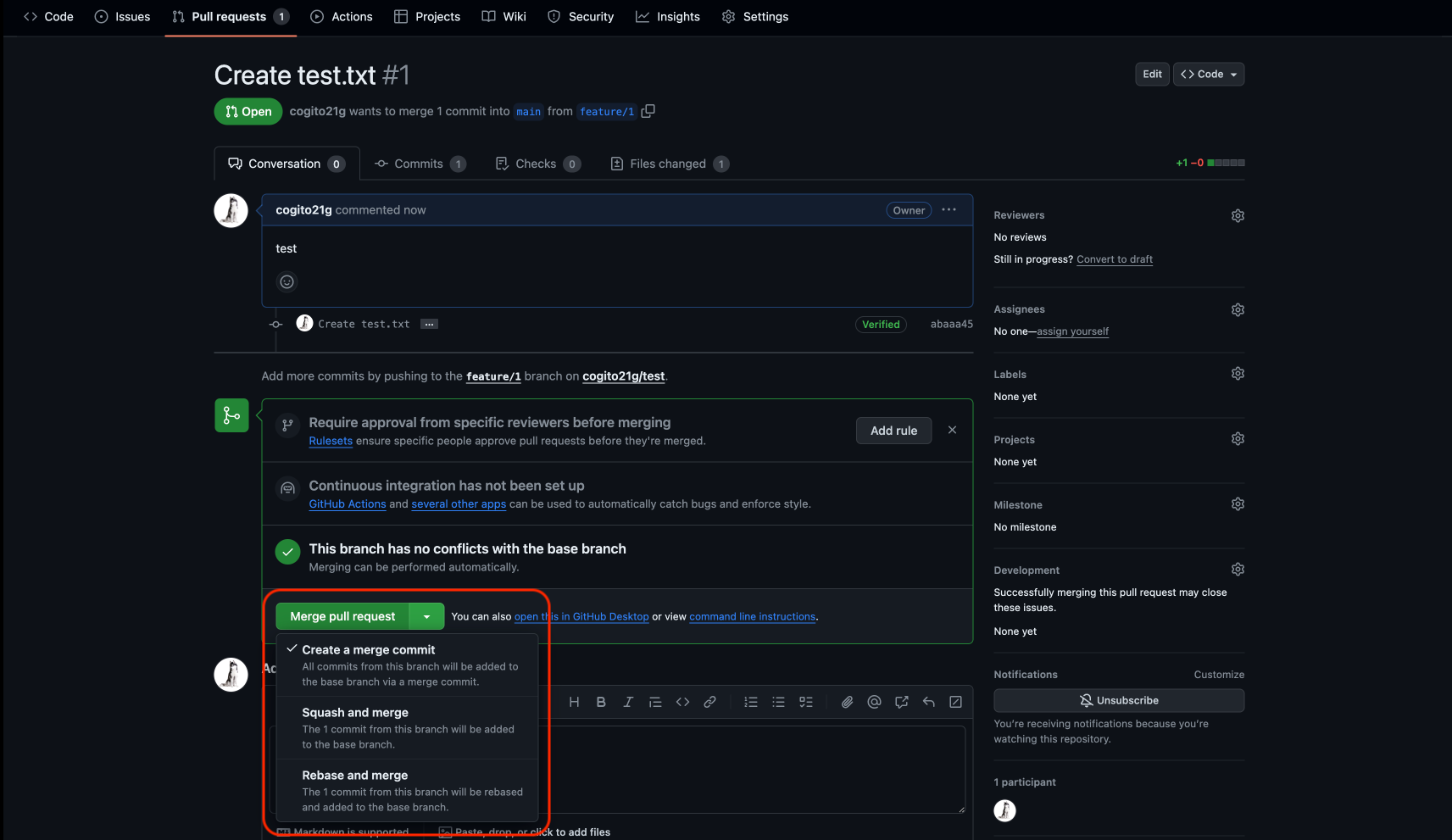This screenshot has width=1452, height=840.
Task: Select the Squash and merge option
Action: (x=409, y=728)
